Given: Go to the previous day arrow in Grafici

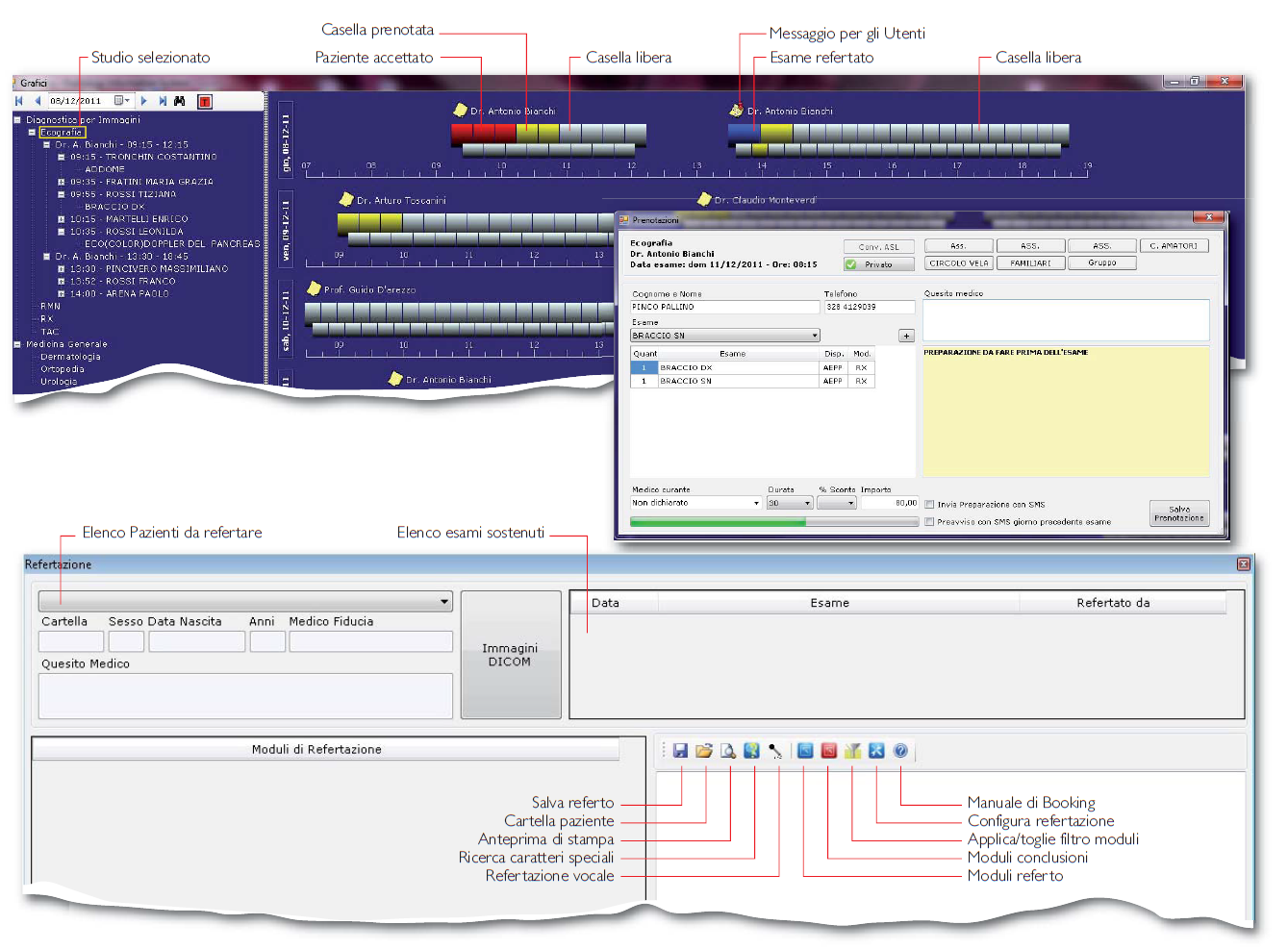Looking at the screenshot, I should coord(38,101).
